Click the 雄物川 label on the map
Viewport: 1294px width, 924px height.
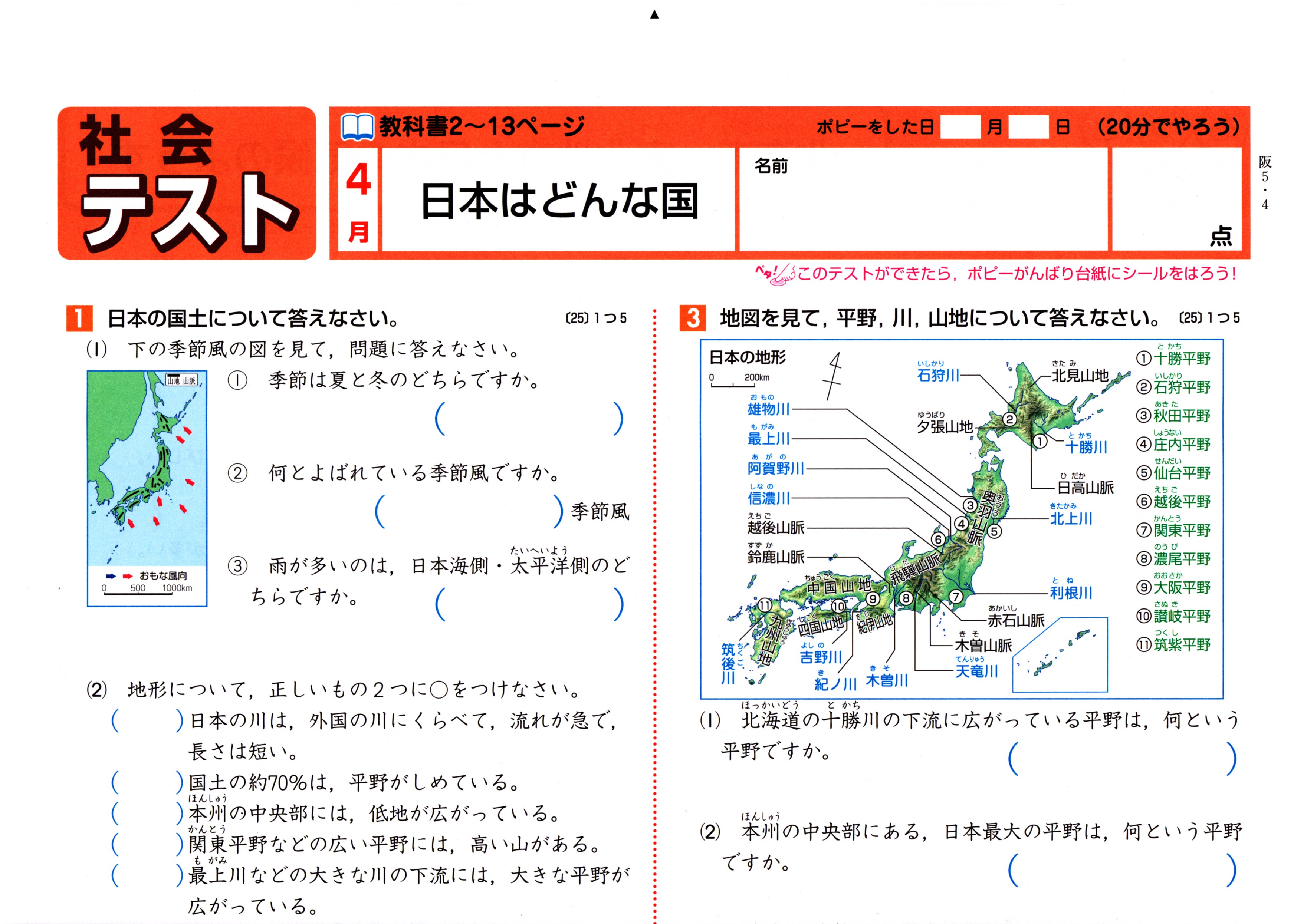click(769, 405)
